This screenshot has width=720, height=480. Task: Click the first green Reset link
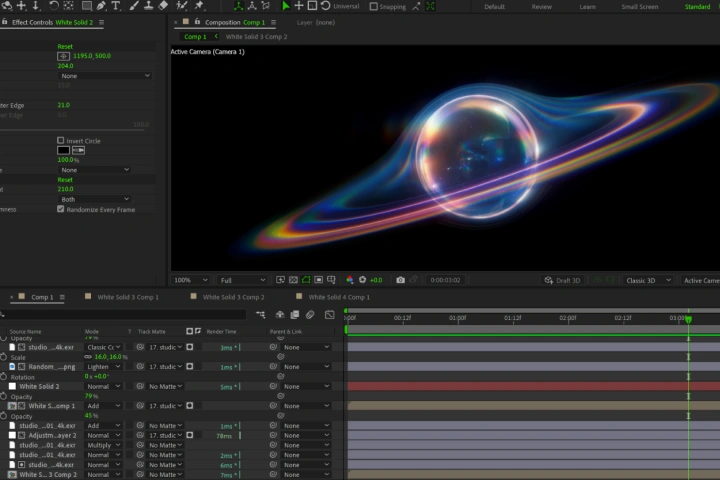tap(65, 46)
